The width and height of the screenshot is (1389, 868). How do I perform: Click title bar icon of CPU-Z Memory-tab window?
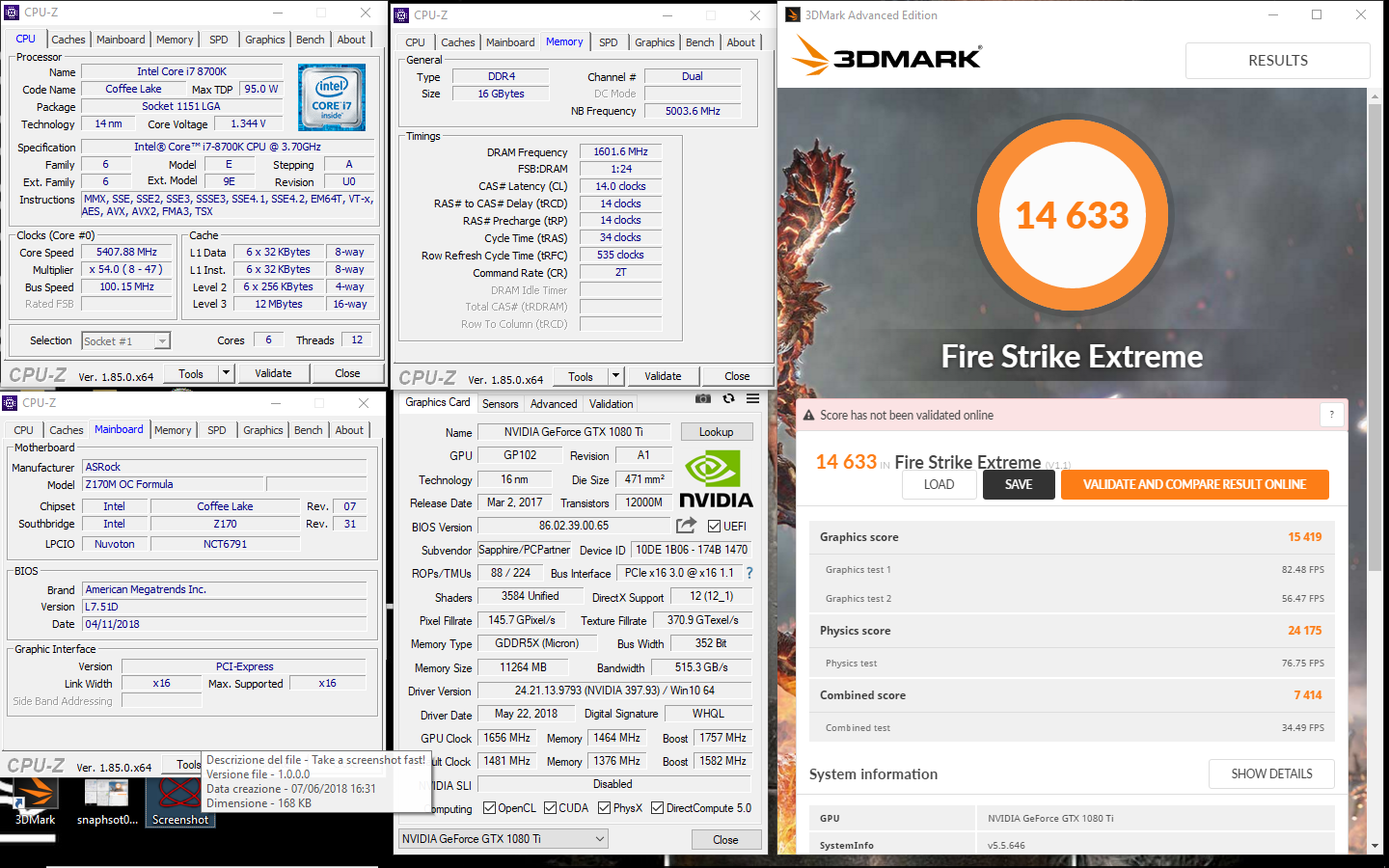click(x=402, y=14)
